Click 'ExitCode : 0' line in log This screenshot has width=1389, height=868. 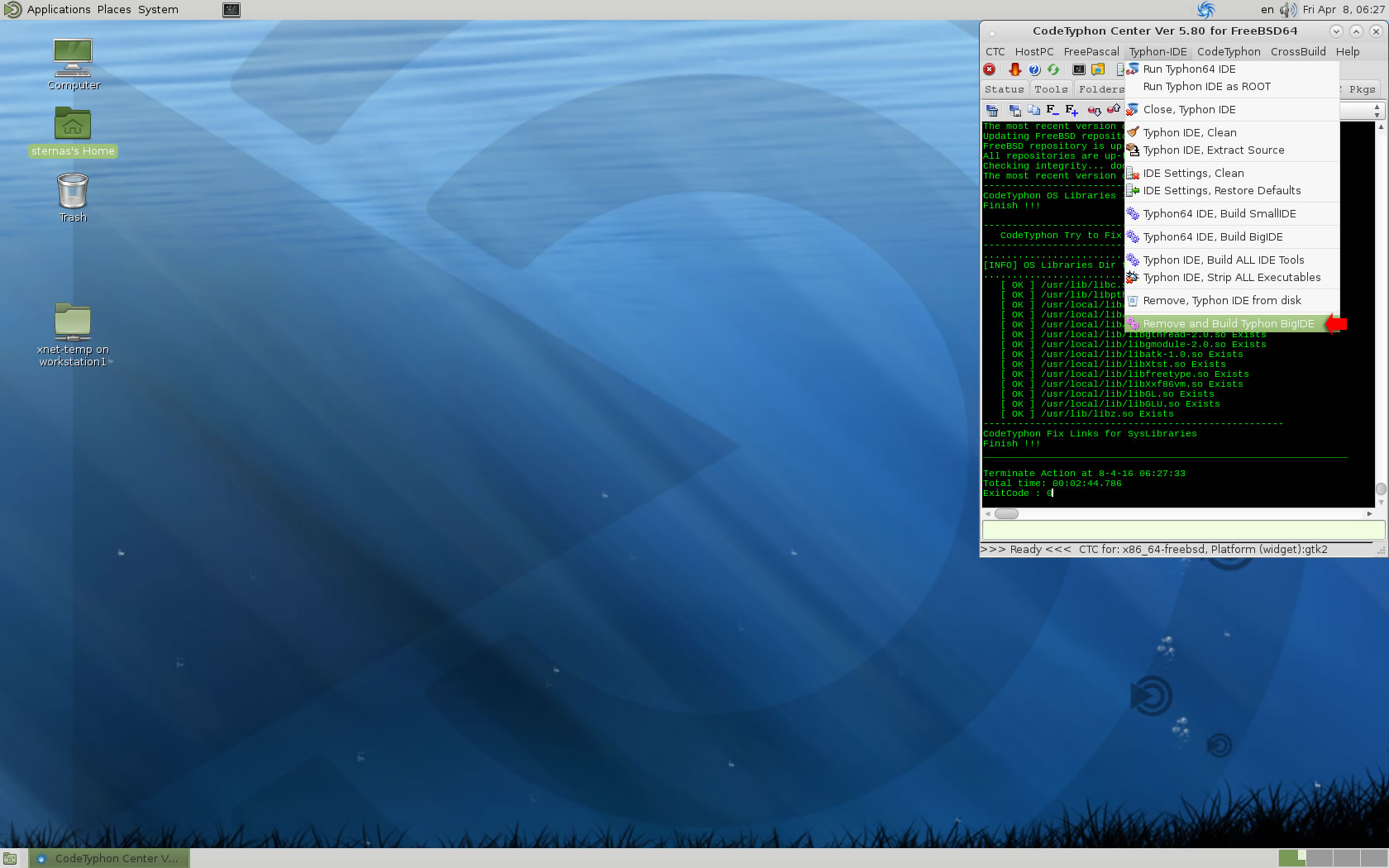[1018, 494]
